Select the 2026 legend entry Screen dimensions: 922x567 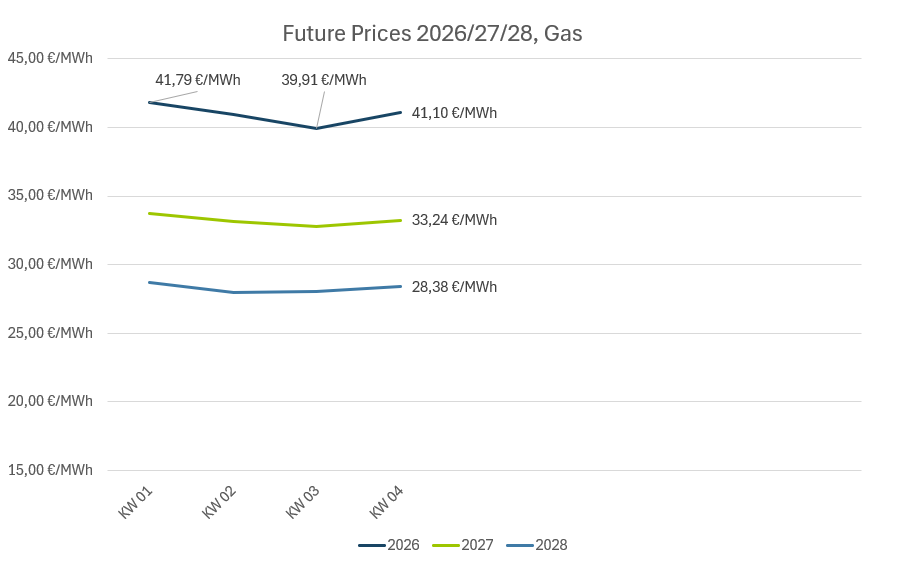point(403,545)
